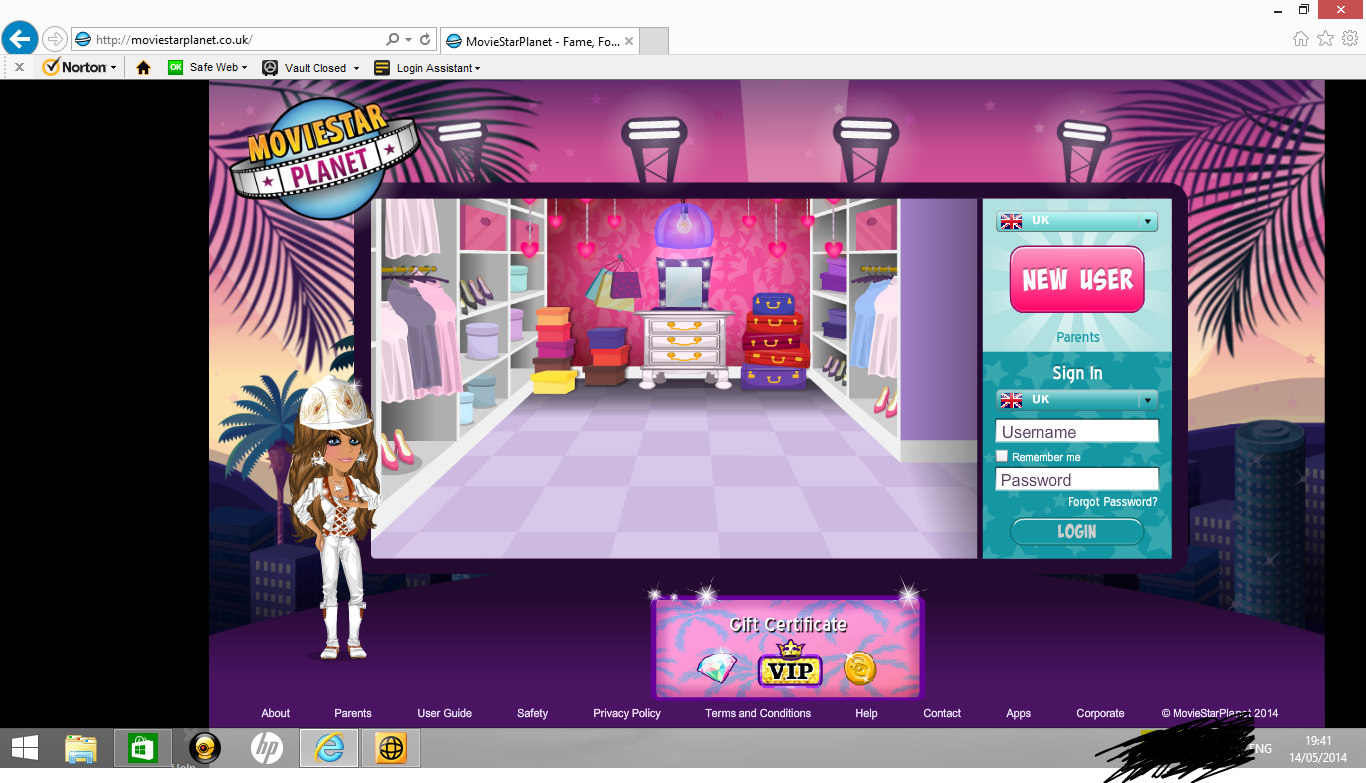Click the Vault Closed padlock icon
This screenshot has height=783, width=1366.
tap(269, 67)
